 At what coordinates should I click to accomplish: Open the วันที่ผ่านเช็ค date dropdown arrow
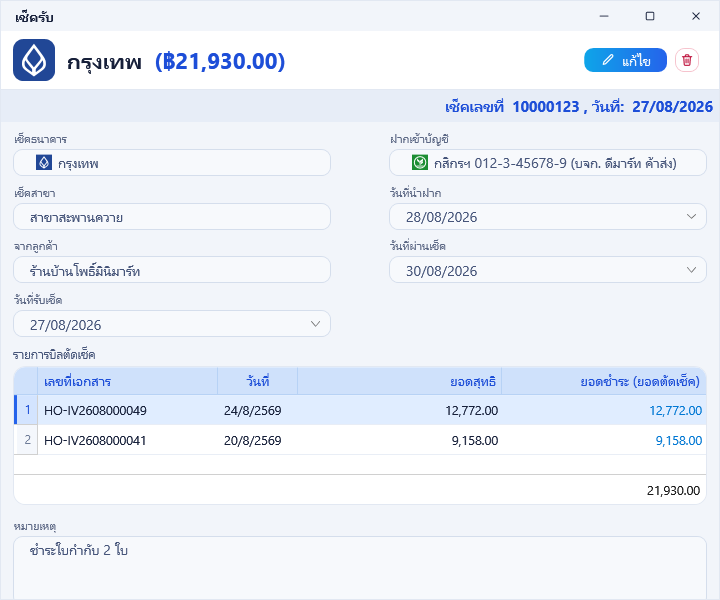[691, 270]
